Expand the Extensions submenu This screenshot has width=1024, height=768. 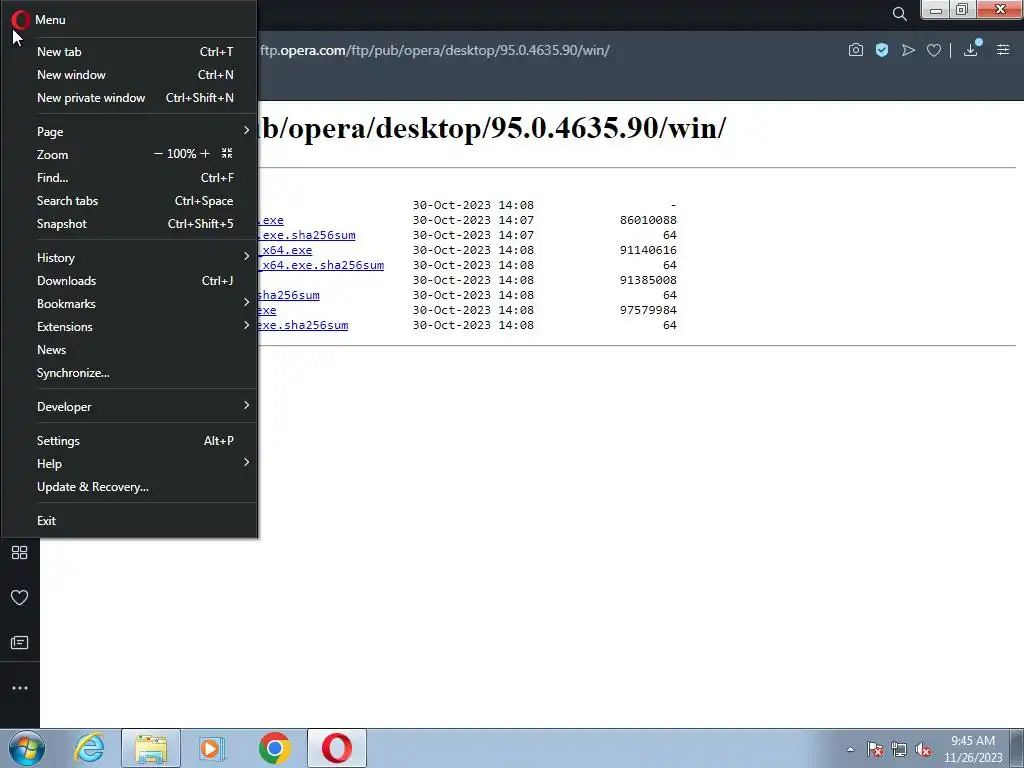pyautogui.click(x=130, y=327)
